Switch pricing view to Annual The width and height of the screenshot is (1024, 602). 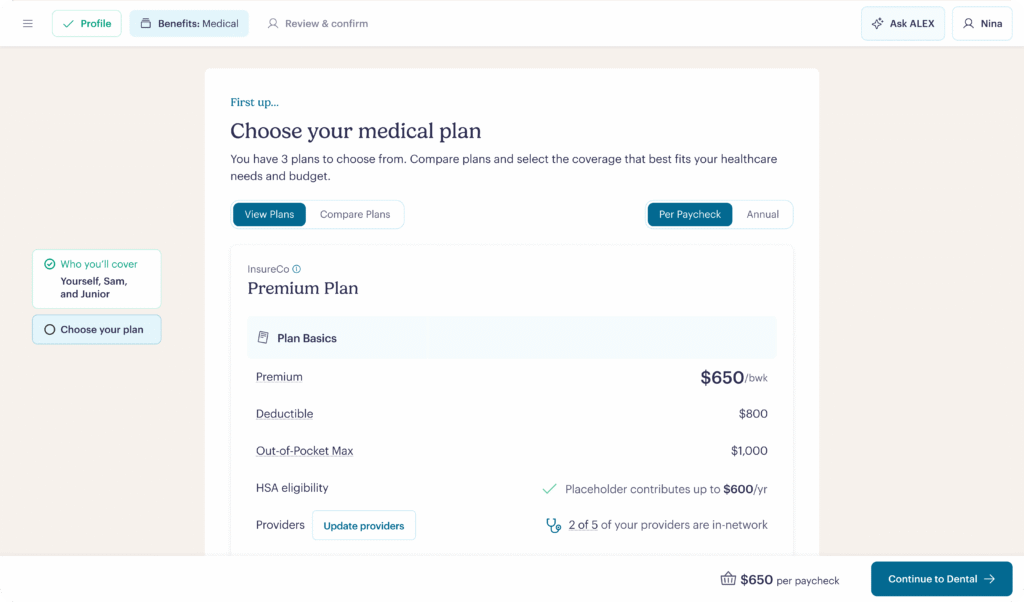(763, 214)
